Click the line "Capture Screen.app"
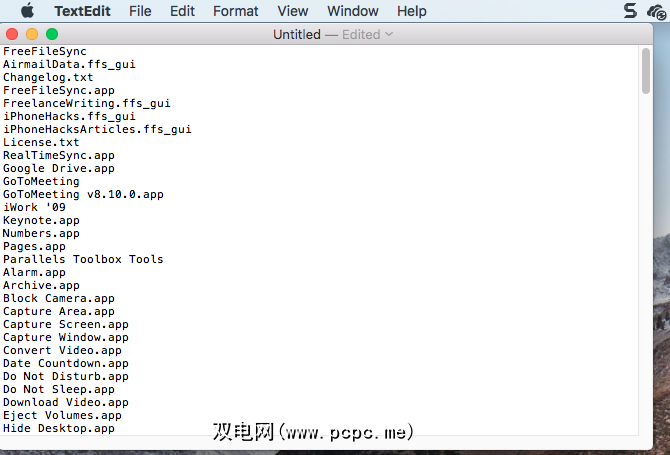Screen dimensions: 670x455 (66, 324)
